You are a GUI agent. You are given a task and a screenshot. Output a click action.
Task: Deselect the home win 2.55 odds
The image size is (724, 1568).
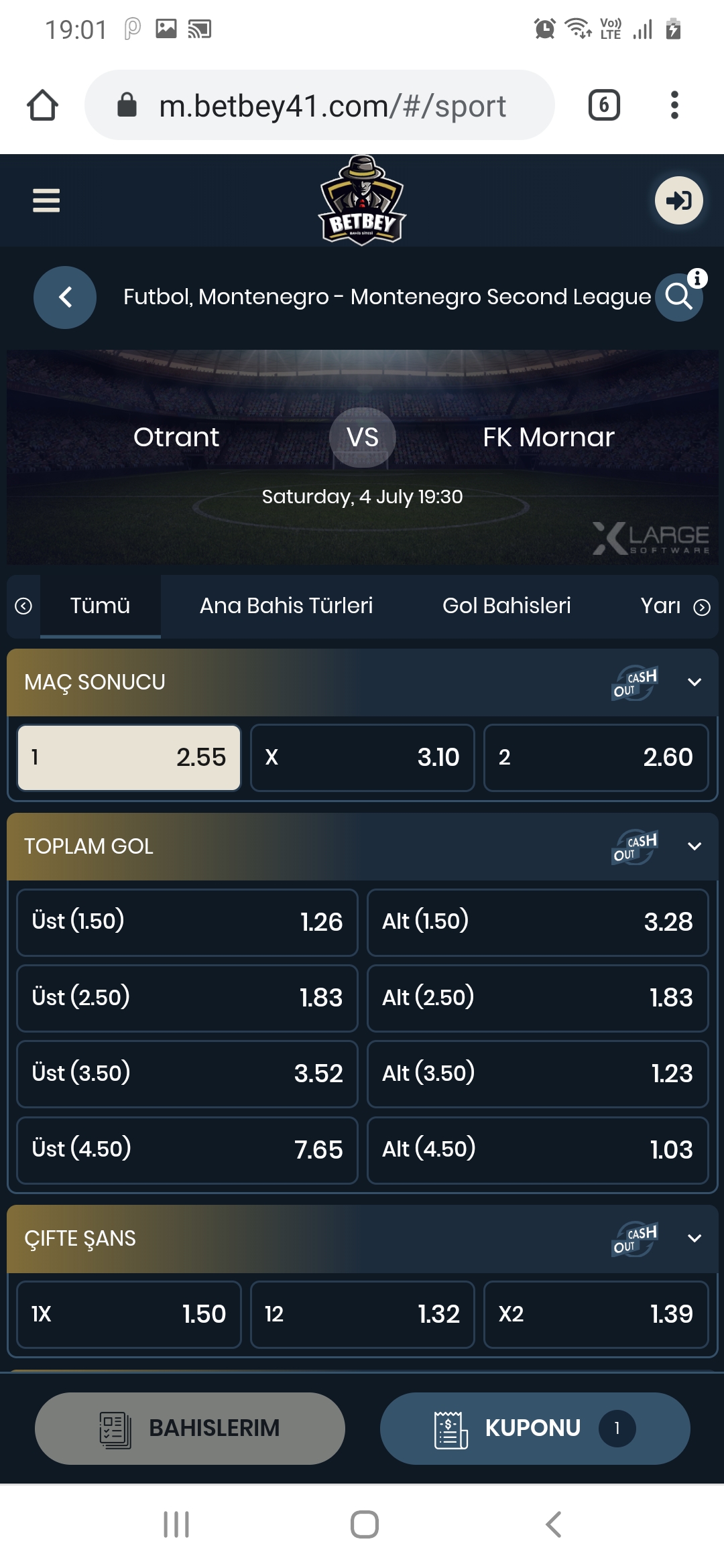pos(129,758)
